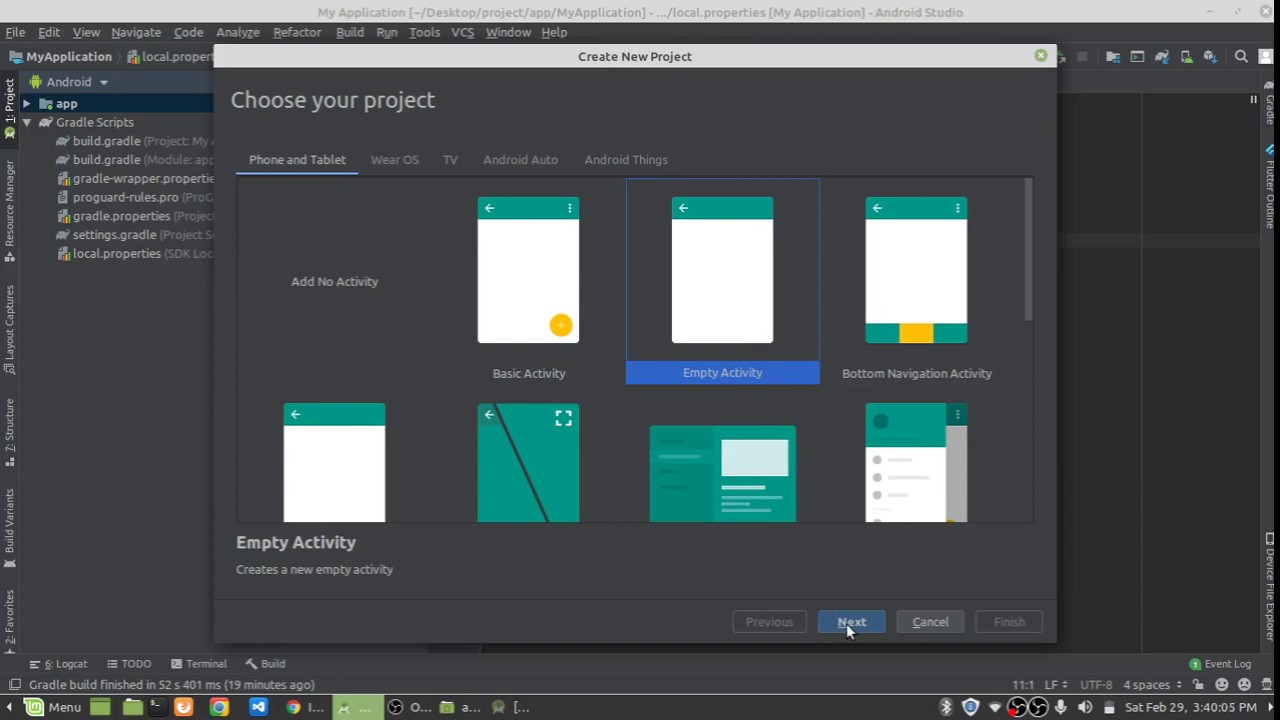Open the Build menu
1280x720 pixels.
350,32
